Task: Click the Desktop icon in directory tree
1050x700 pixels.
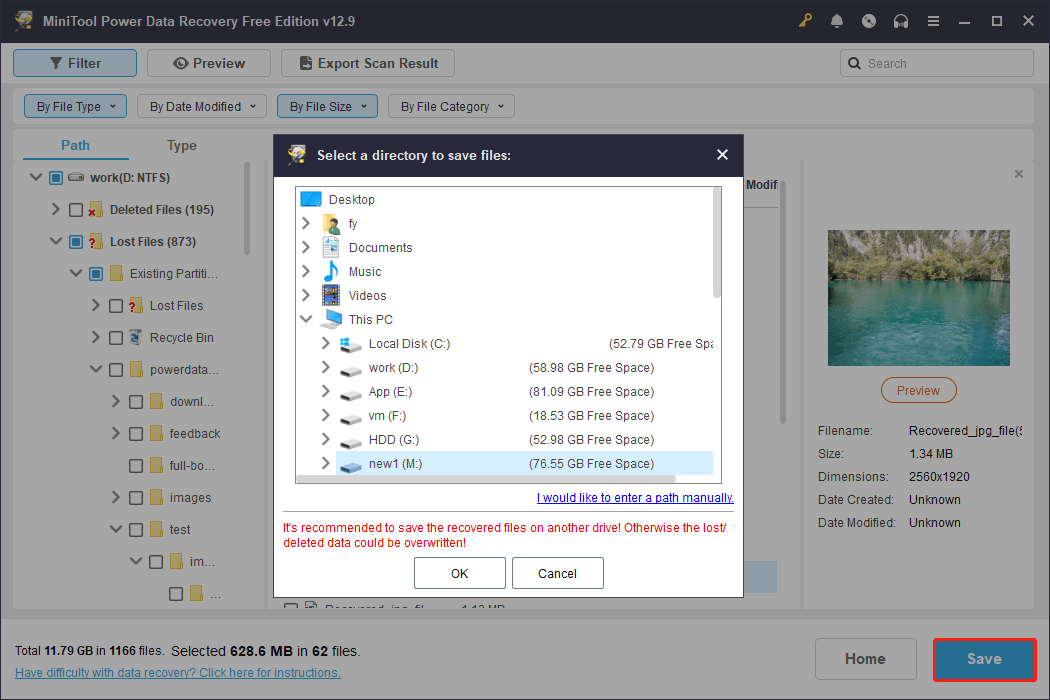Action: click(x=311, y=199)
